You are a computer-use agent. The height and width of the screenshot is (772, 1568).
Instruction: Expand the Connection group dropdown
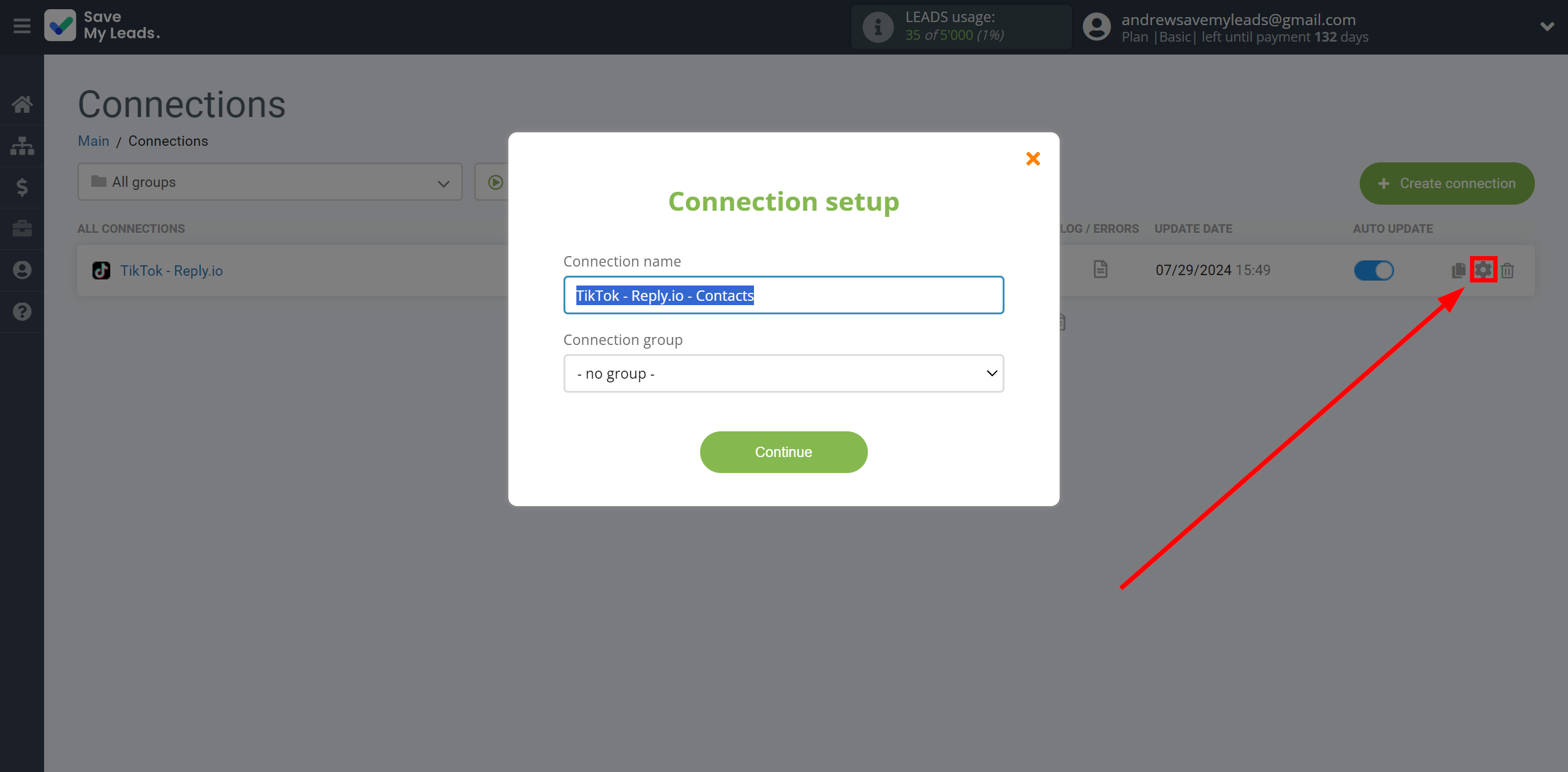click(783, 373)
